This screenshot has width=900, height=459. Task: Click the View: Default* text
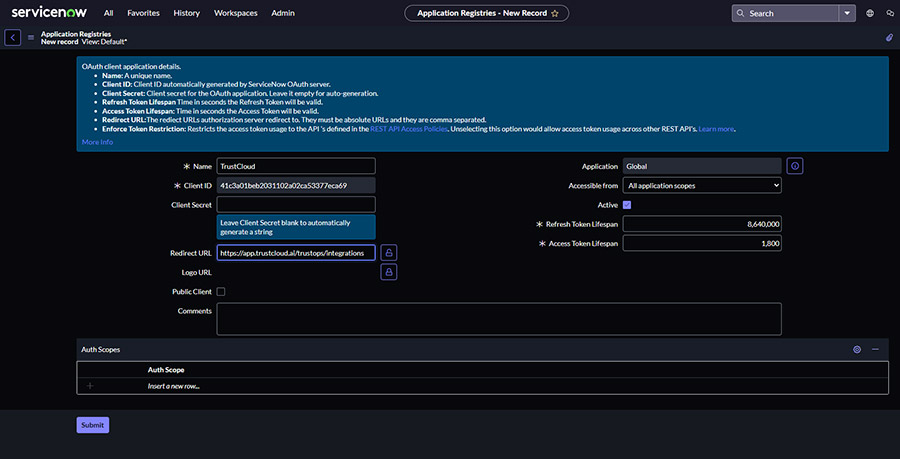coord(104,42)
